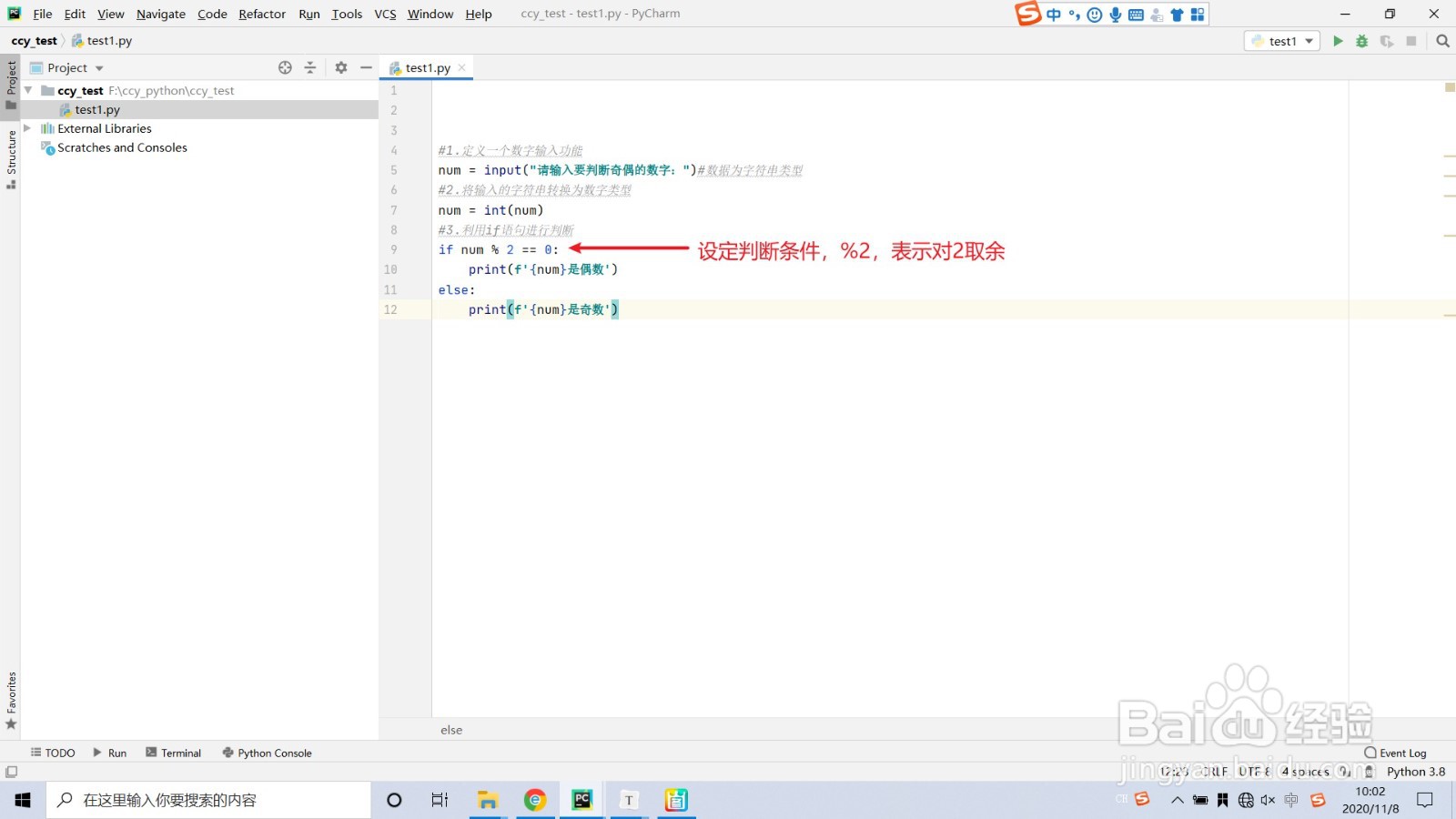Open the VCS menu
Screen dimensions: 1456x819
click(x=385, y=14)
